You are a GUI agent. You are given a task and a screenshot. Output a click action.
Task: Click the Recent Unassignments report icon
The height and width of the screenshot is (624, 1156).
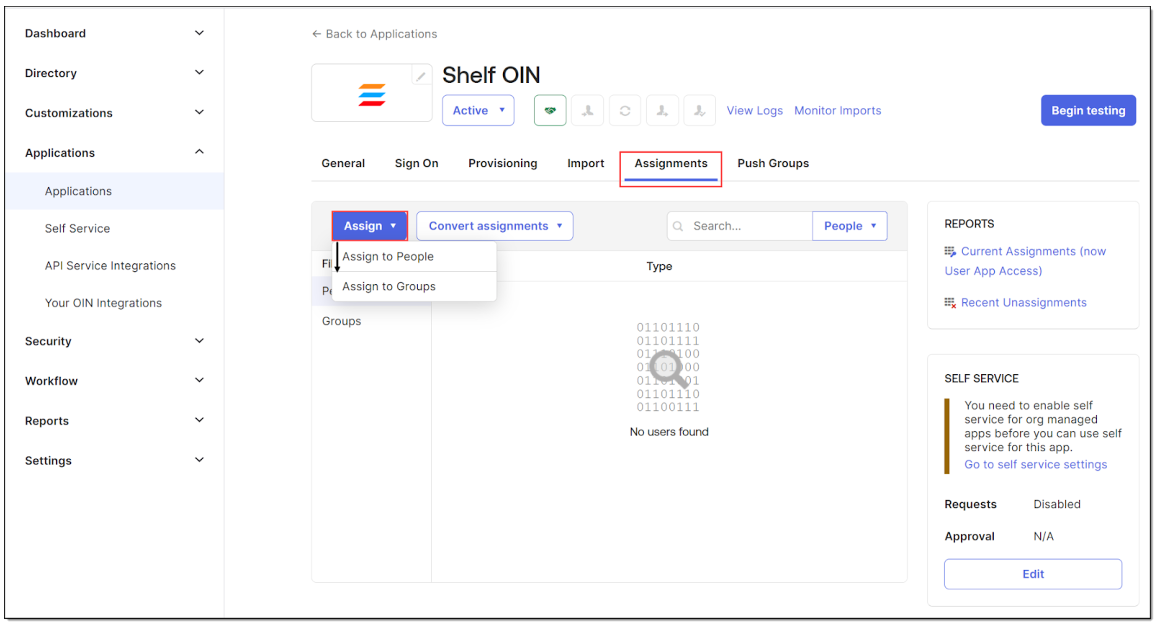950,302
